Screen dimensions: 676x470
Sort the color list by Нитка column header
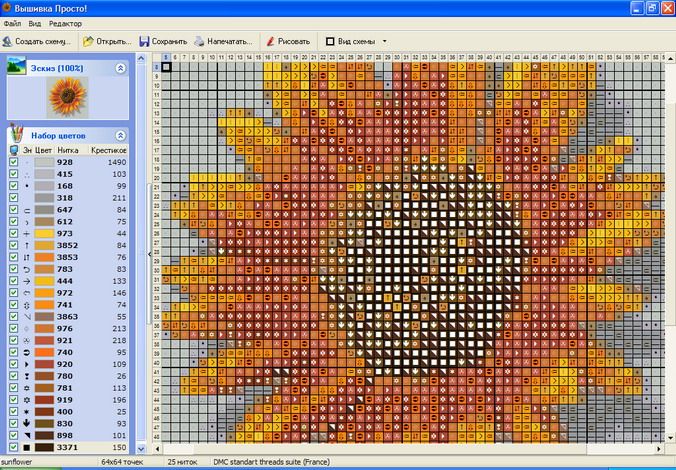pos(68,150)
